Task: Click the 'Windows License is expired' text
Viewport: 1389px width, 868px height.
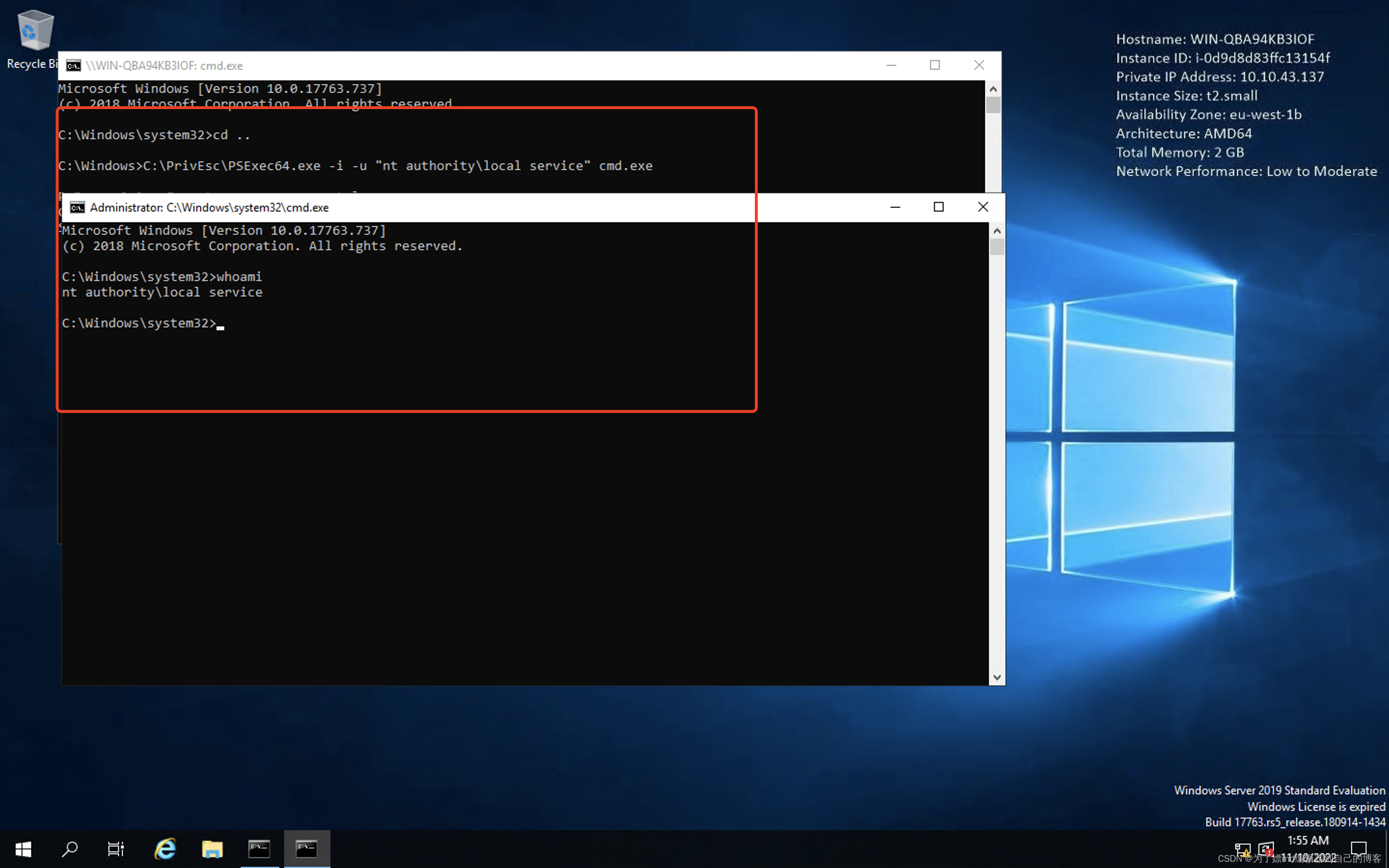Action: [1316, 807]
